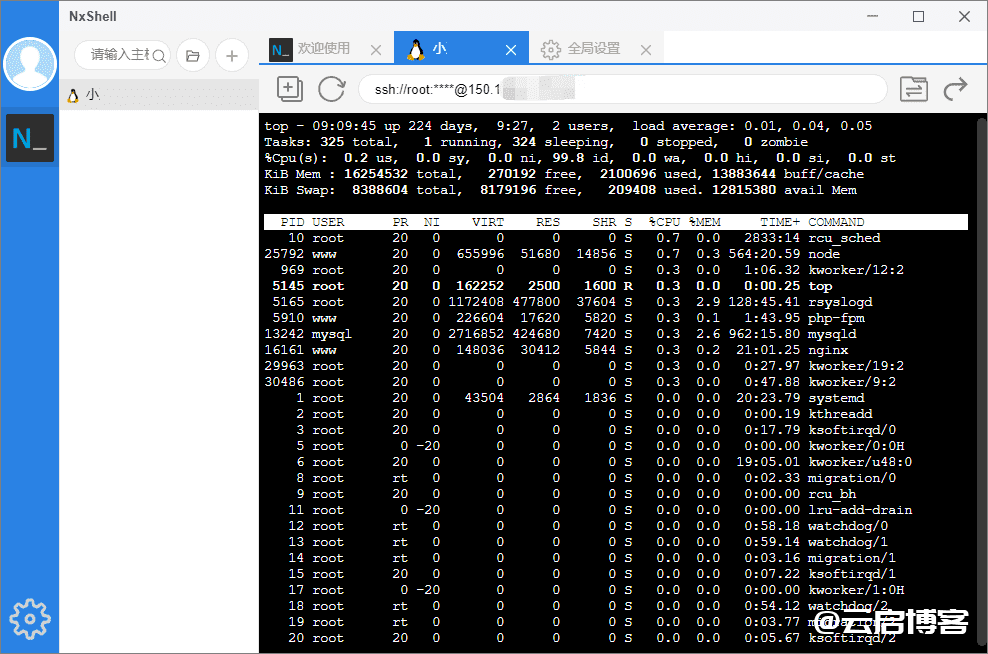Open the folder icon beside host search field

pyautogui.click(x=192, y=55)
